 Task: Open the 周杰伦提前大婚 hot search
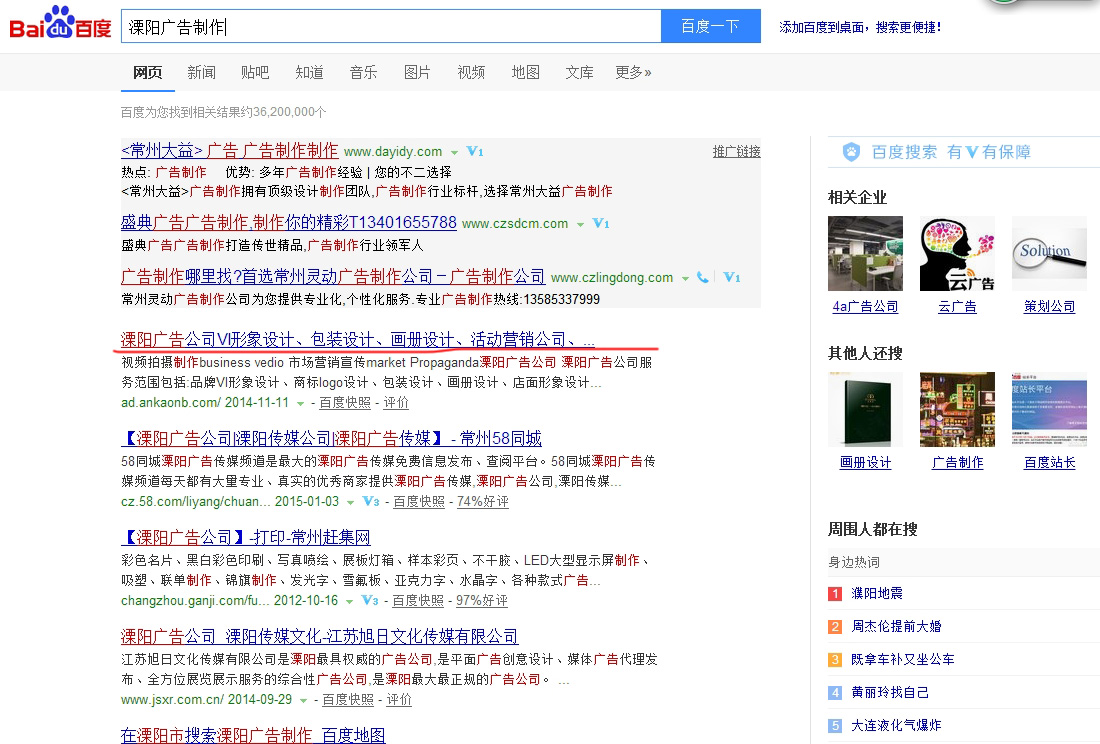click(897, 626)
